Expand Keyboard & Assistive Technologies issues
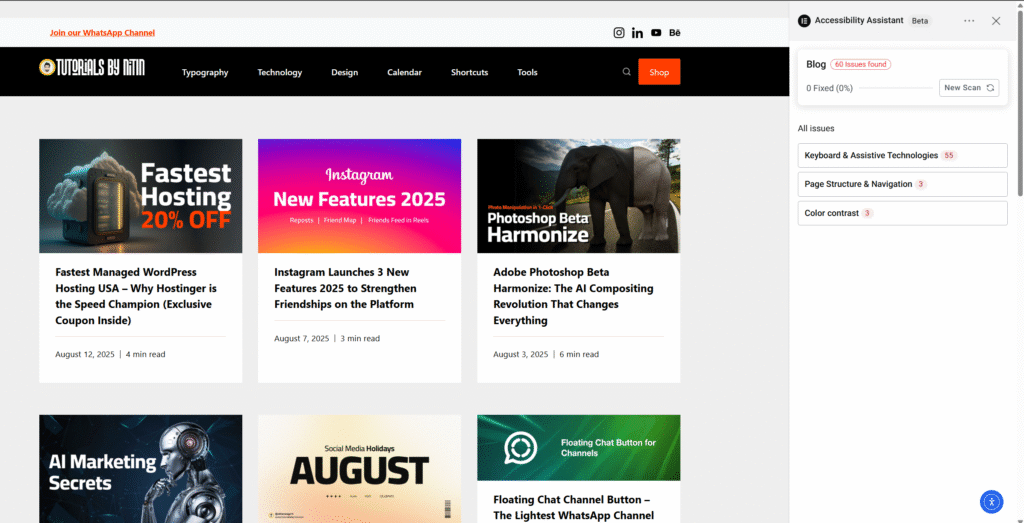 pyautogui.click(x=903, y=155)
